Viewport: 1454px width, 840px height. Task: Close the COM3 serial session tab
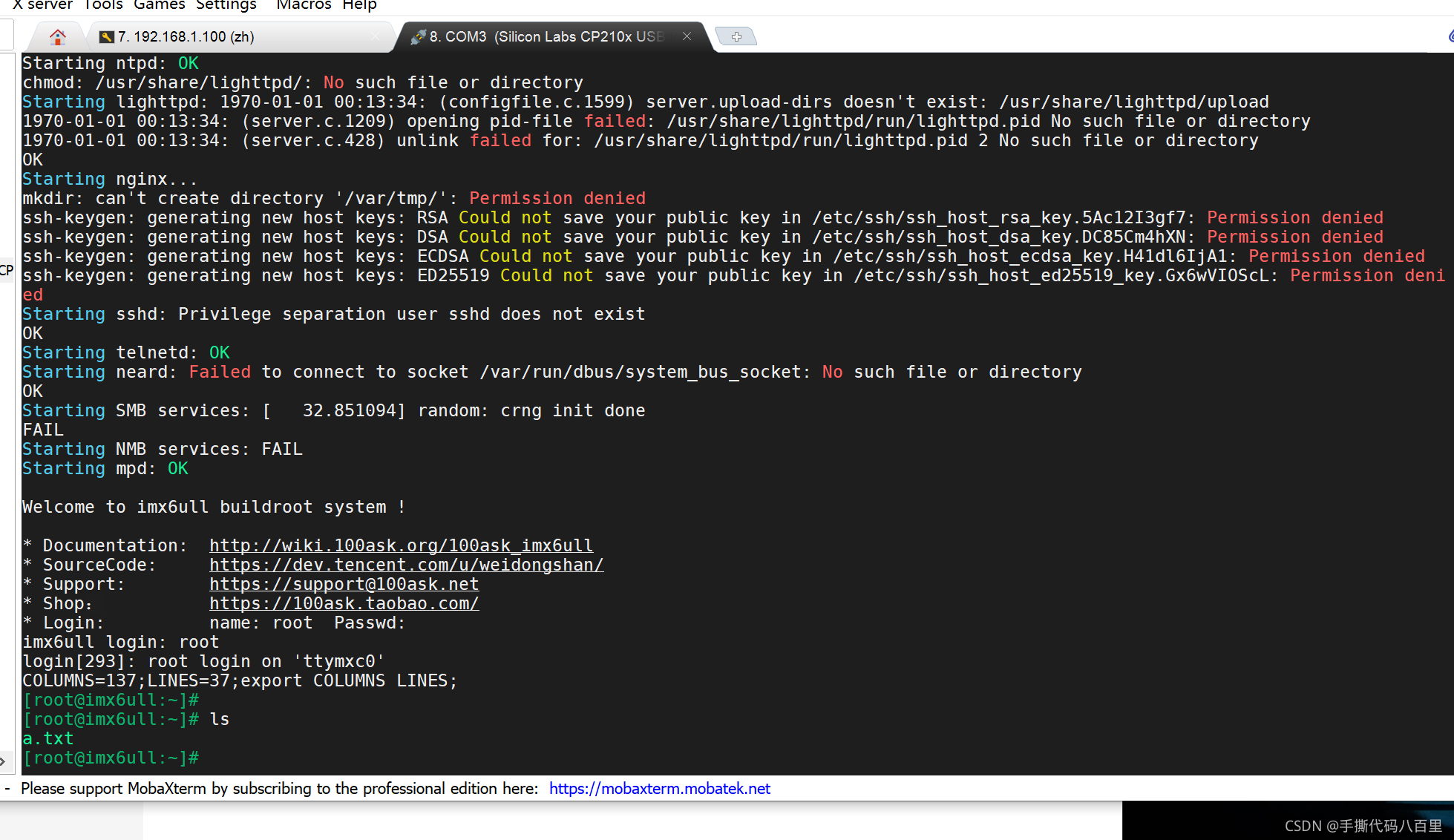click(x=687, y=36)
